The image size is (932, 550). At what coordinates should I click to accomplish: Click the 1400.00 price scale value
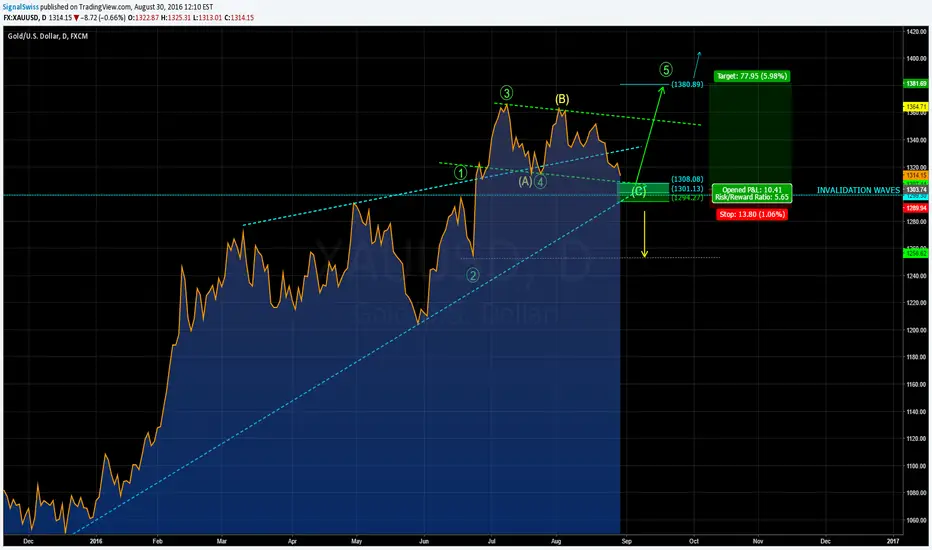[x=916, y=58]
